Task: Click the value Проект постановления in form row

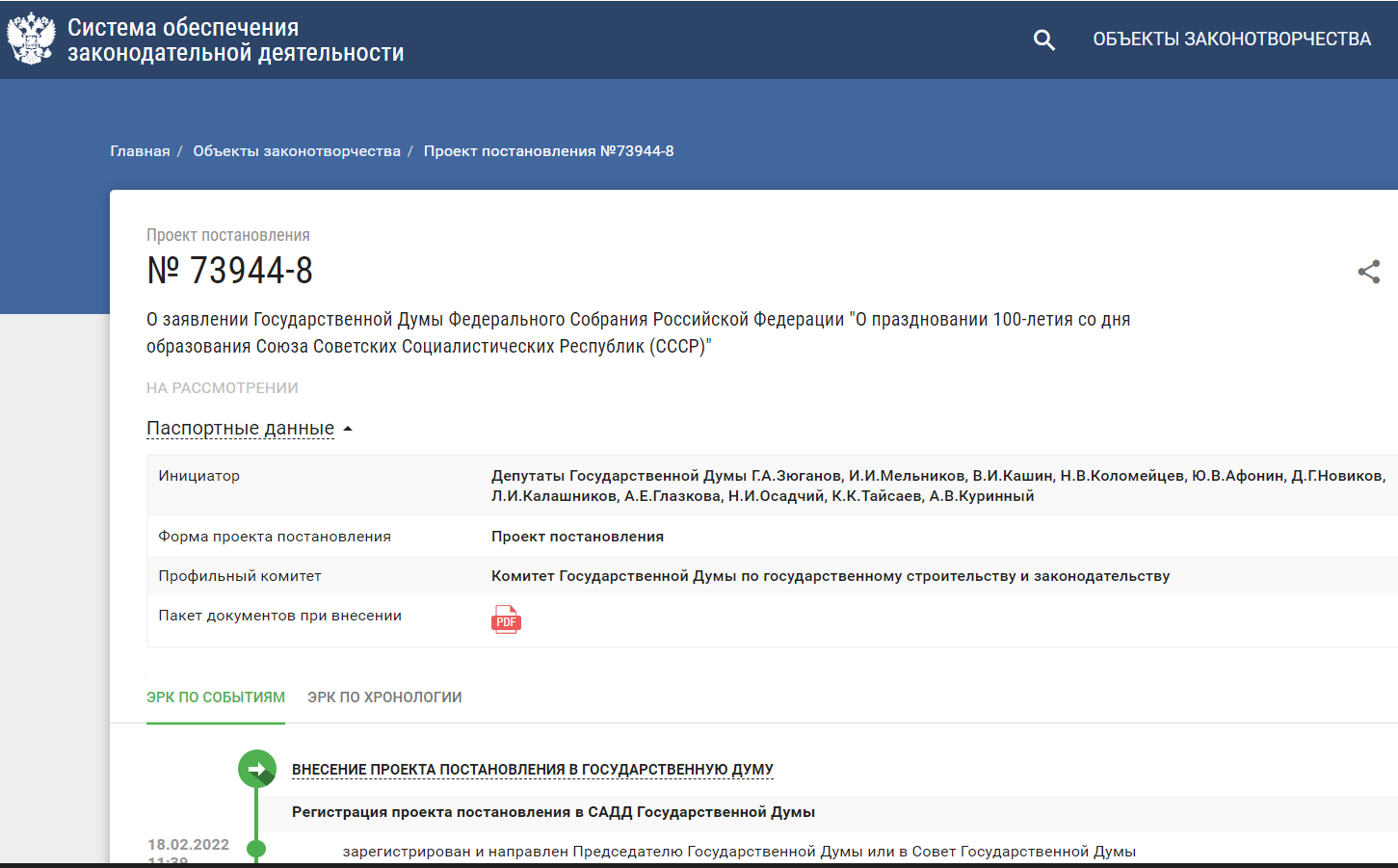Action: [x=577, y=537]
